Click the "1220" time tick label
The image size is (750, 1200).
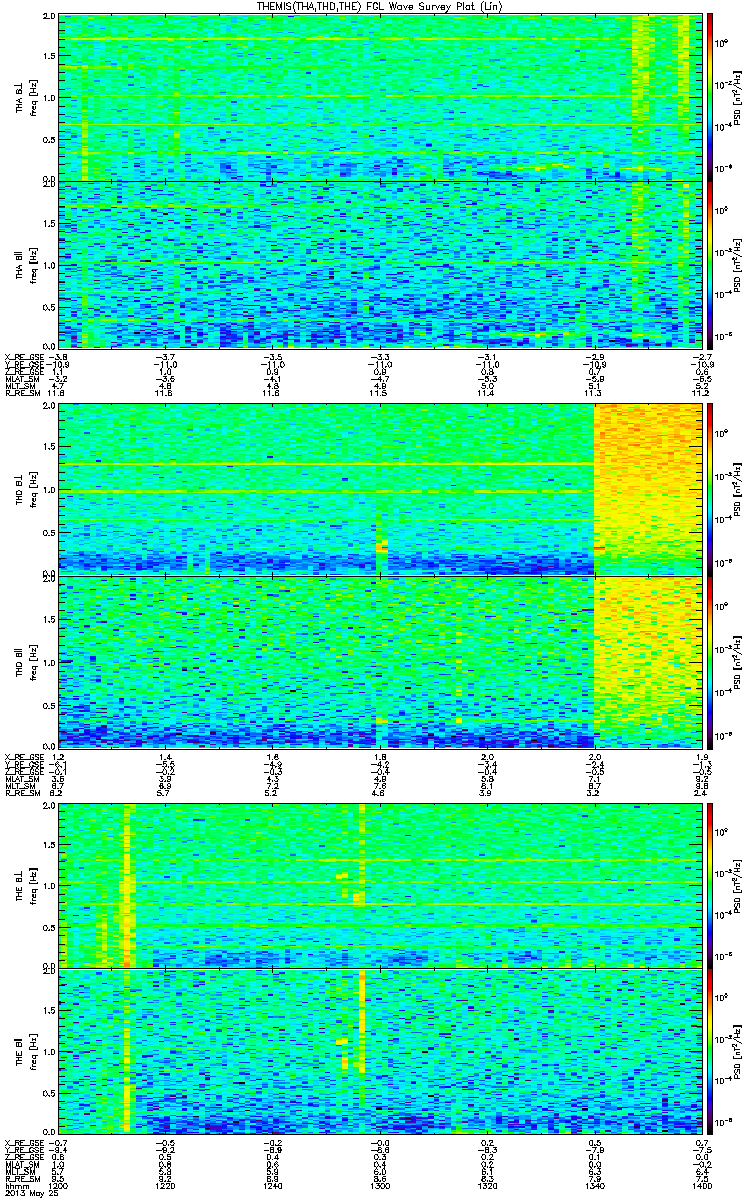(166, 1187)
